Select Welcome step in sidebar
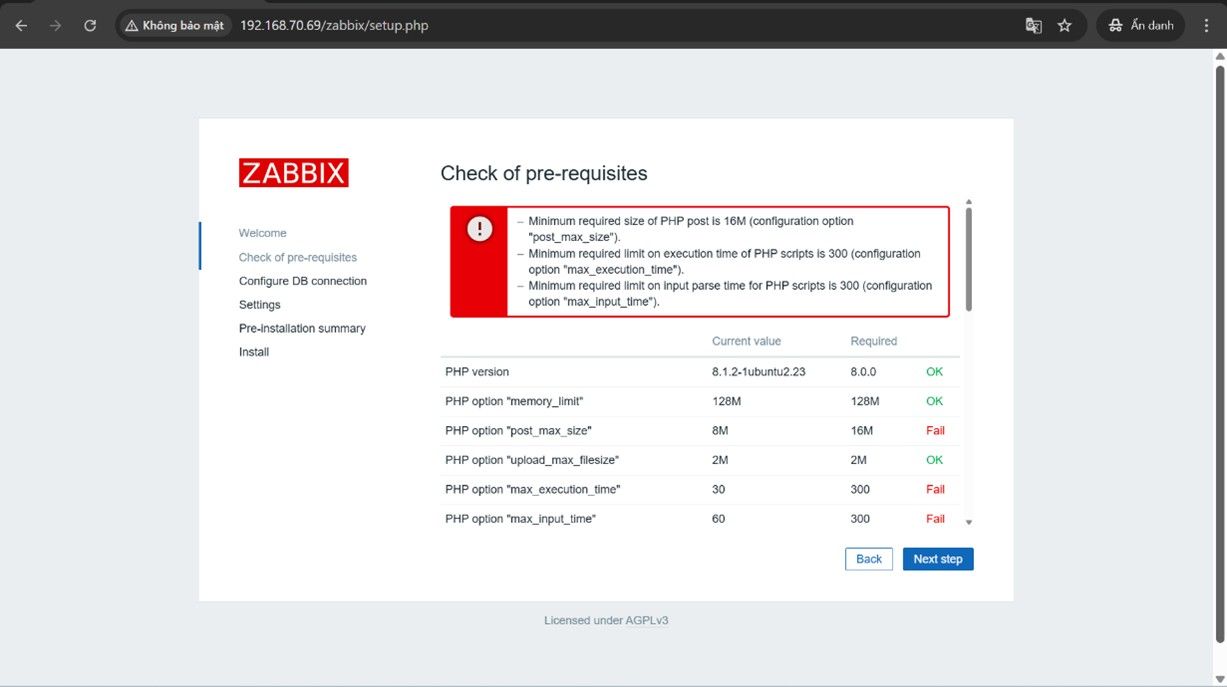 point(262,233)
